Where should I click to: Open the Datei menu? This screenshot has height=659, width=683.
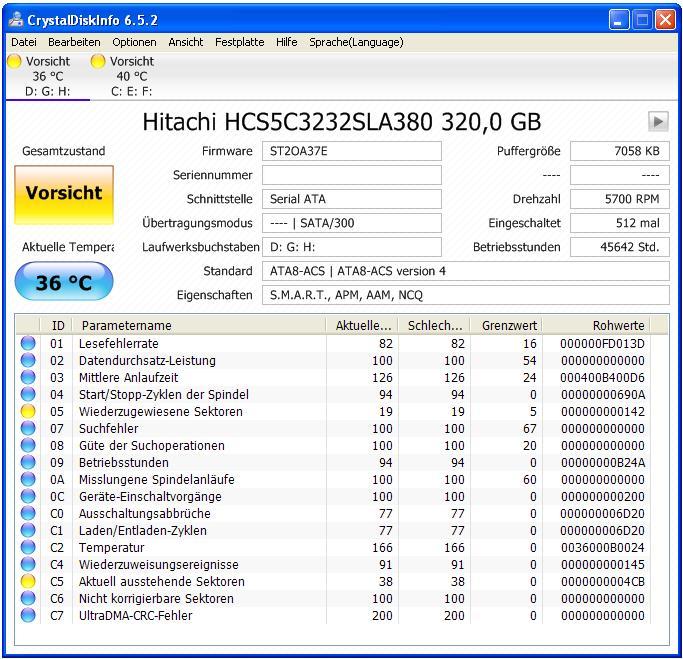24,42
